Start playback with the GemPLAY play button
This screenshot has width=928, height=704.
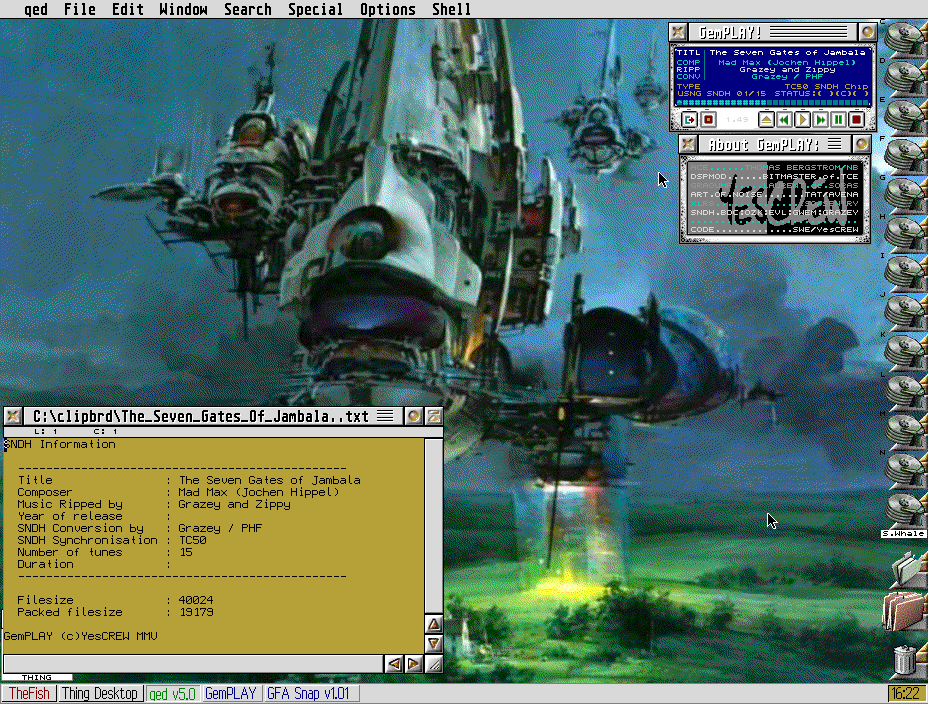[x=802, y=120]
